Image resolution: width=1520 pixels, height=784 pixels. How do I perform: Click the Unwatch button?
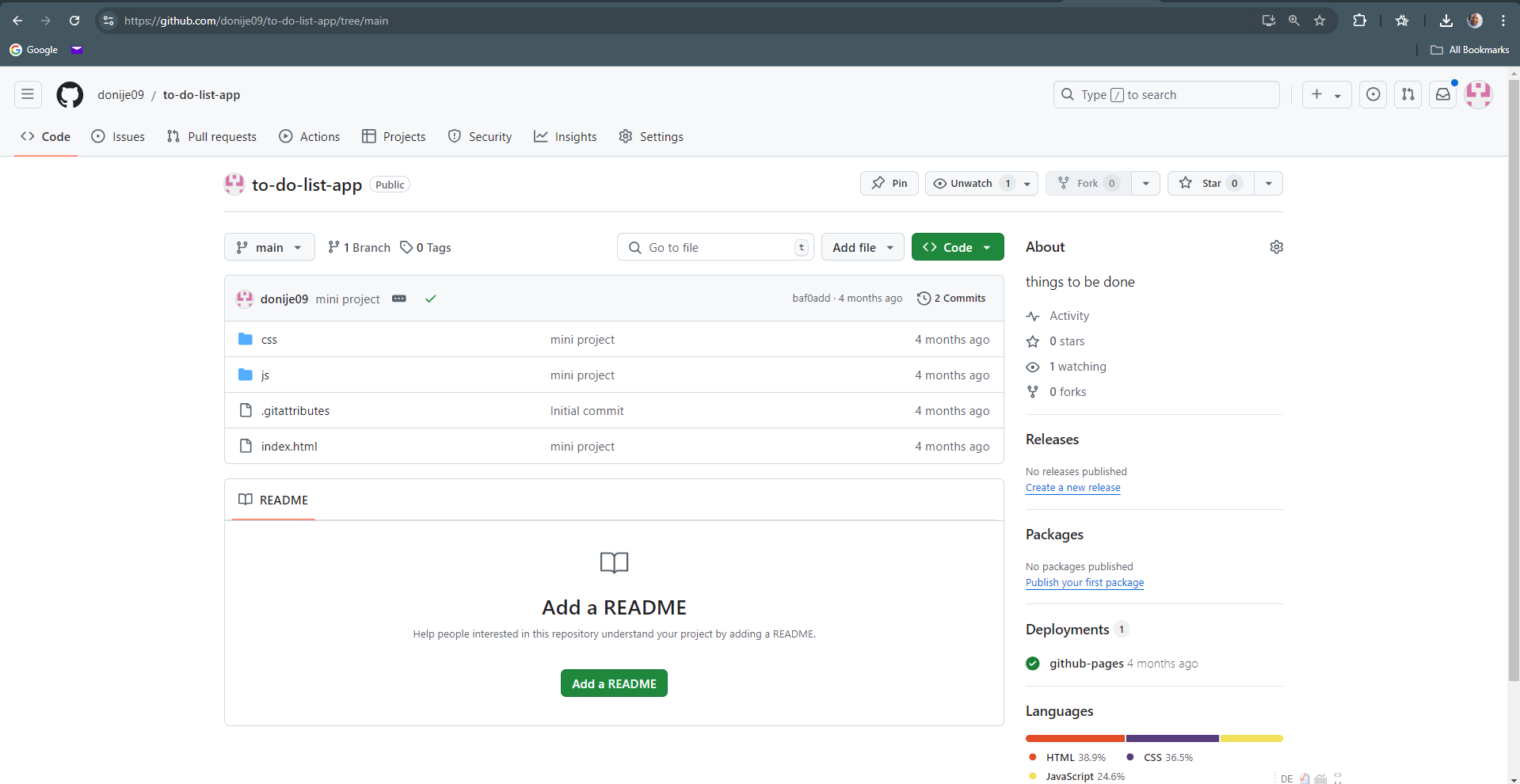[970, 184]
